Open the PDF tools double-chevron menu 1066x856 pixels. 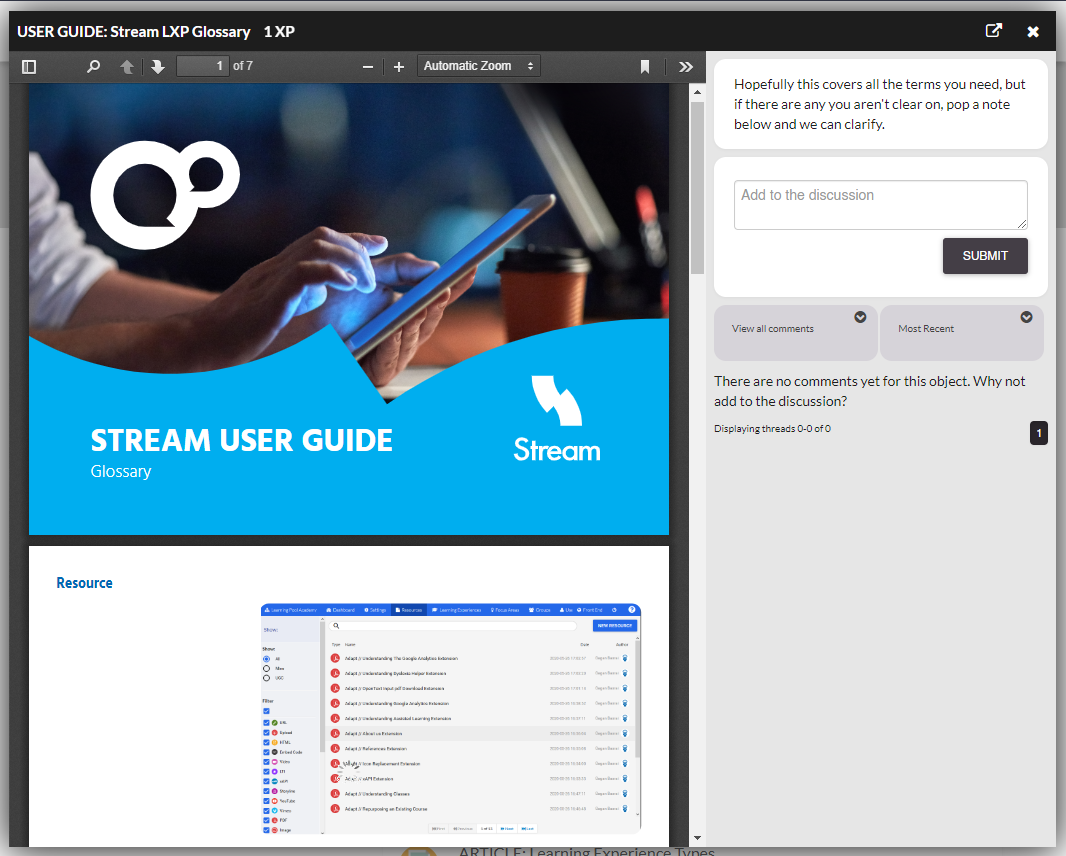point(685,67)
